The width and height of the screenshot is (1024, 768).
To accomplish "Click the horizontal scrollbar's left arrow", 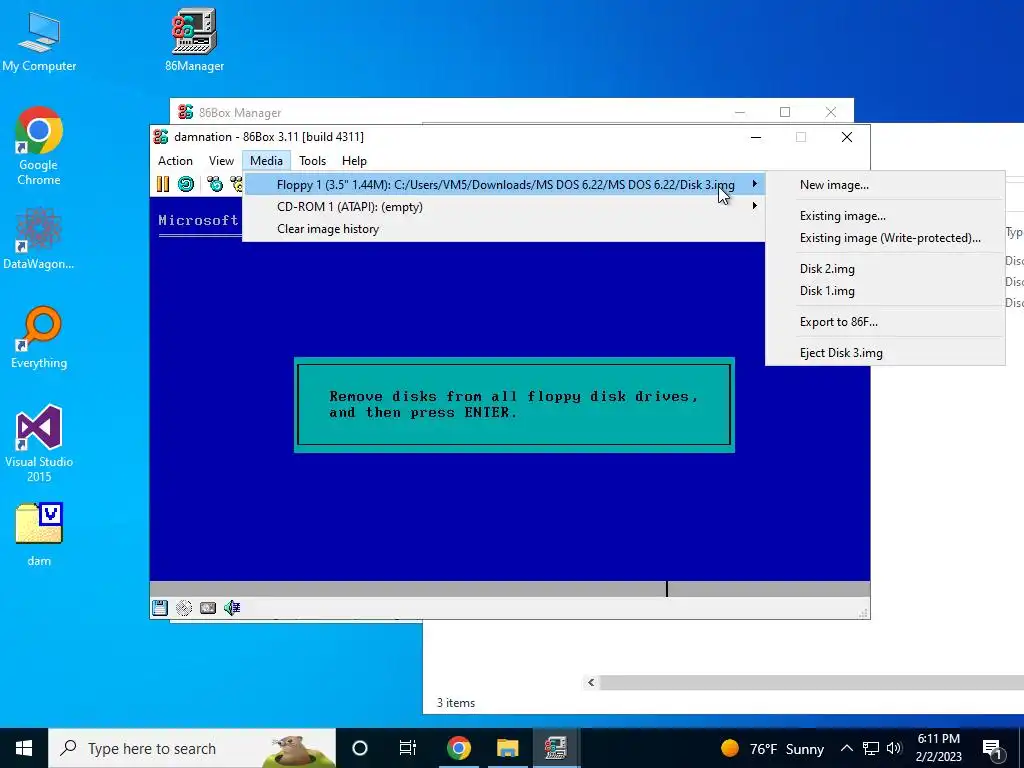I will [x=591, y=682].
